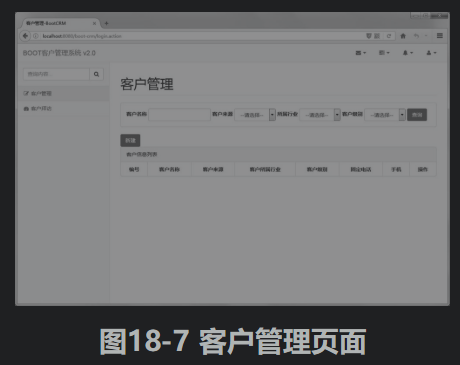This screenshot has height=365, width=460.
Task: Open a new browser tab with plus
Action: pyautogui.click(x=106, y=23)
